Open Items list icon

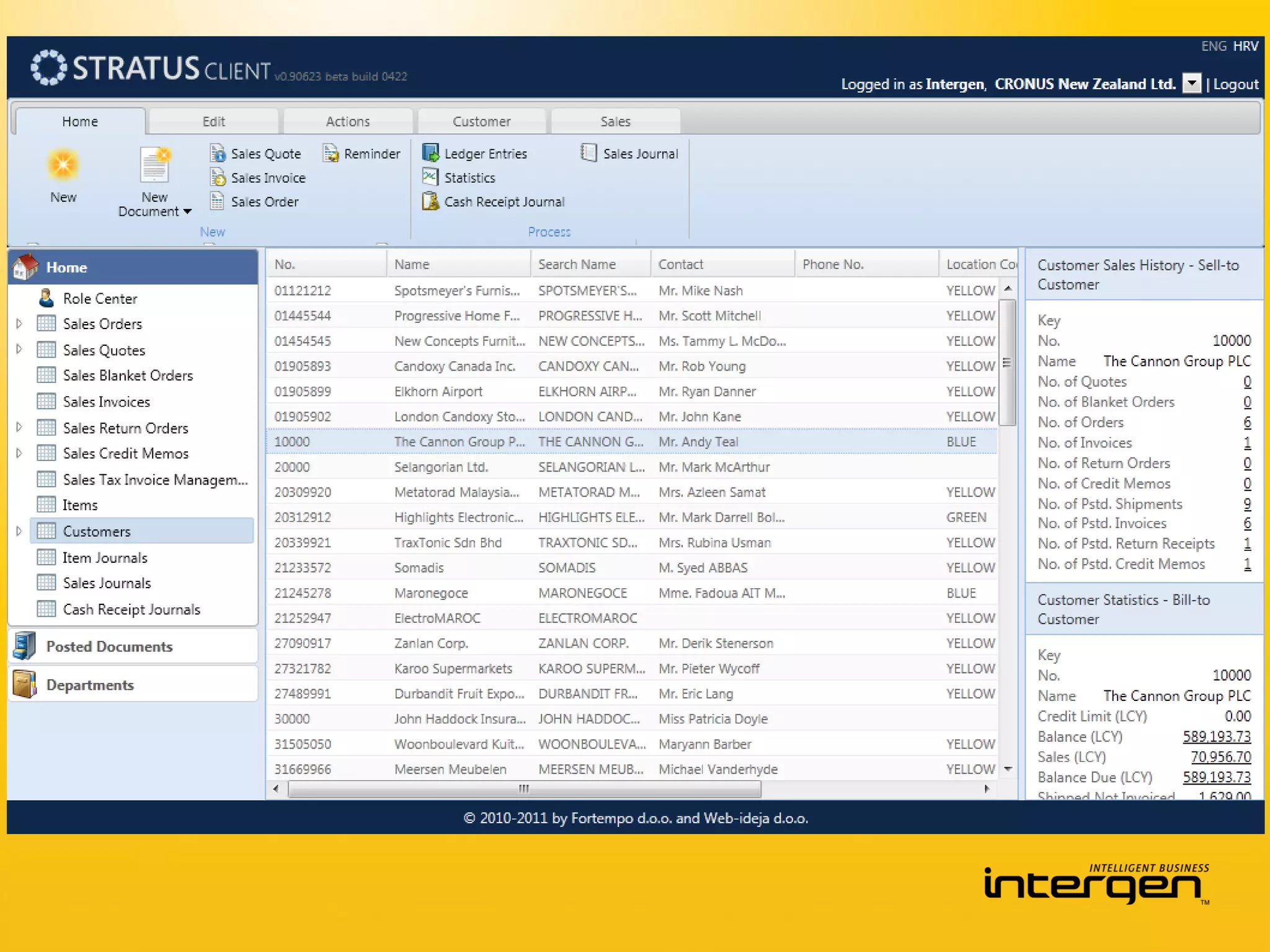point(47,505)
